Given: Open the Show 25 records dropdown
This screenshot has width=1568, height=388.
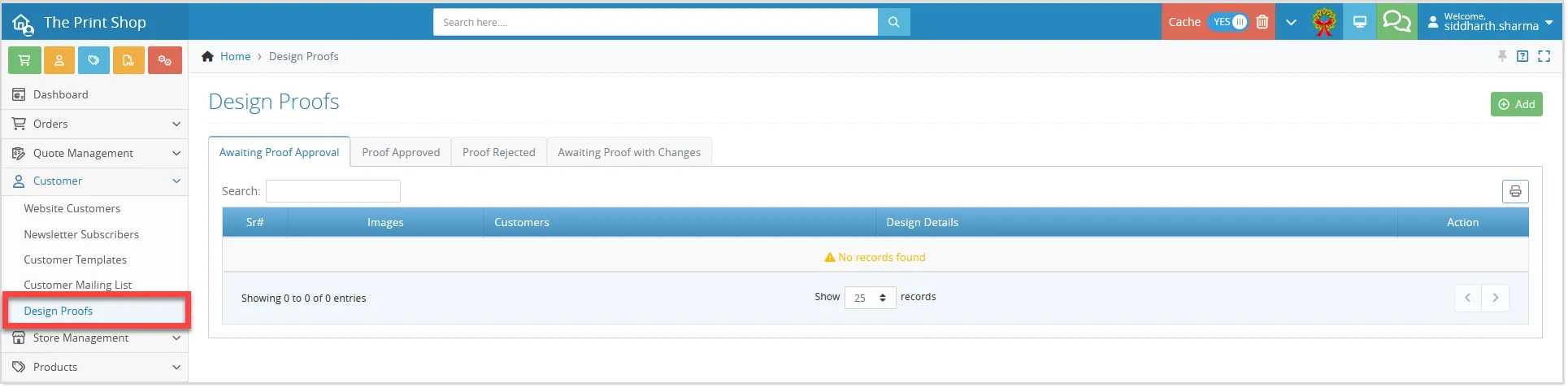Looking at the screenshot, I should click(870, 298).
